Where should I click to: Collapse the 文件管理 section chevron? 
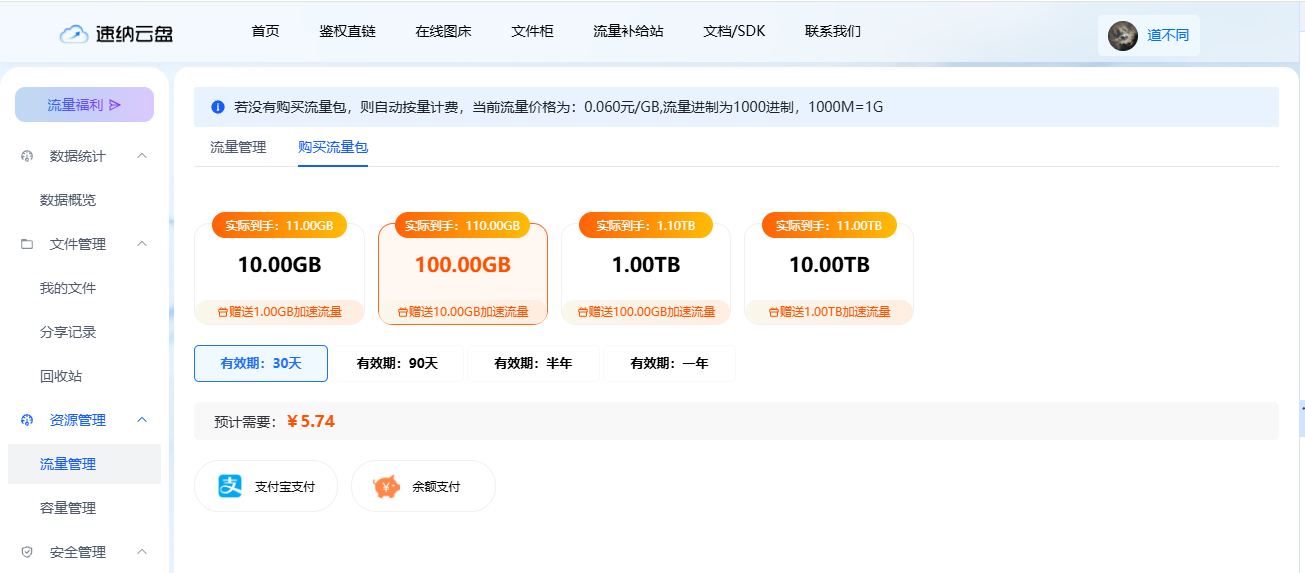tap(142, 244)
